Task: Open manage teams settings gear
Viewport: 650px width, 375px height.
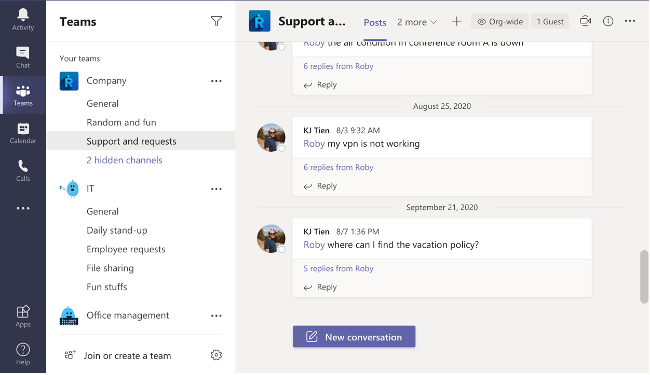Action: [216, 355]
